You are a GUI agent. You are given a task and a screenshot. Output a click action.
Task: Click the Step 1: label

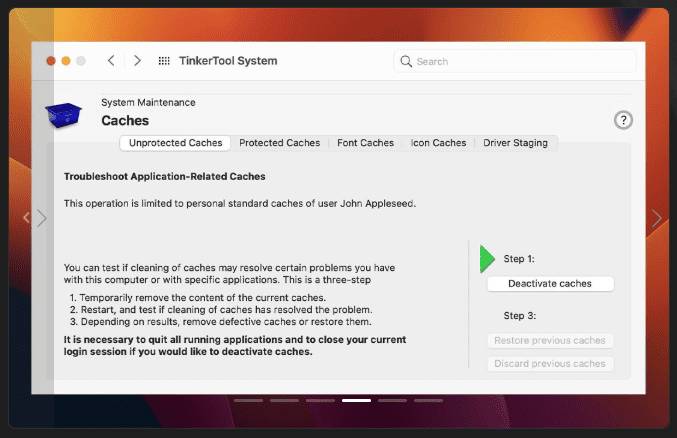(519, 259)
